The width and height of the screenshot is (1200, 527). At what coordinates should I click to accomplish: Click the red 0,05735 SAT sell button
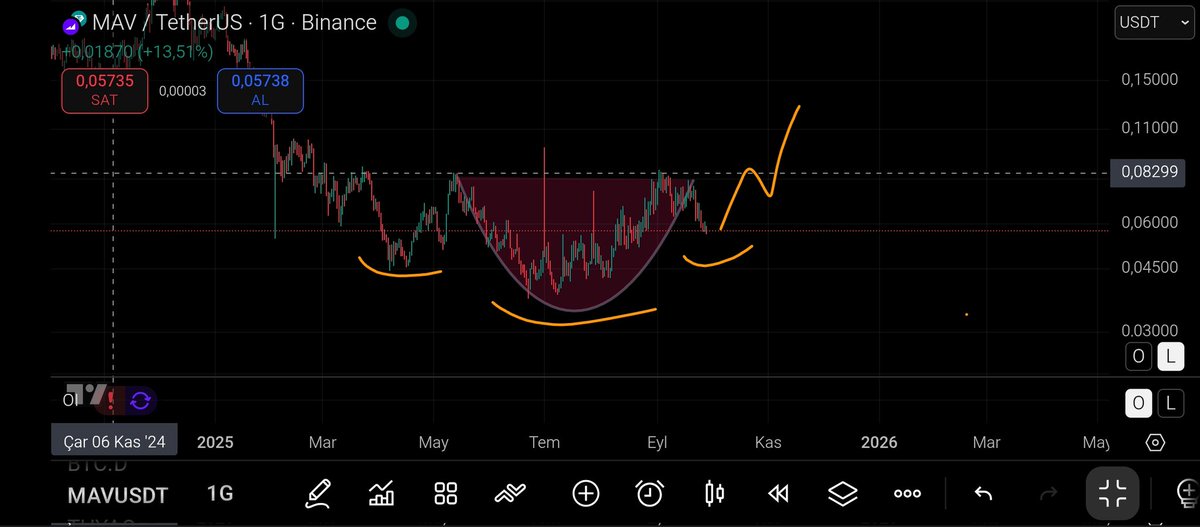(104, 90)
